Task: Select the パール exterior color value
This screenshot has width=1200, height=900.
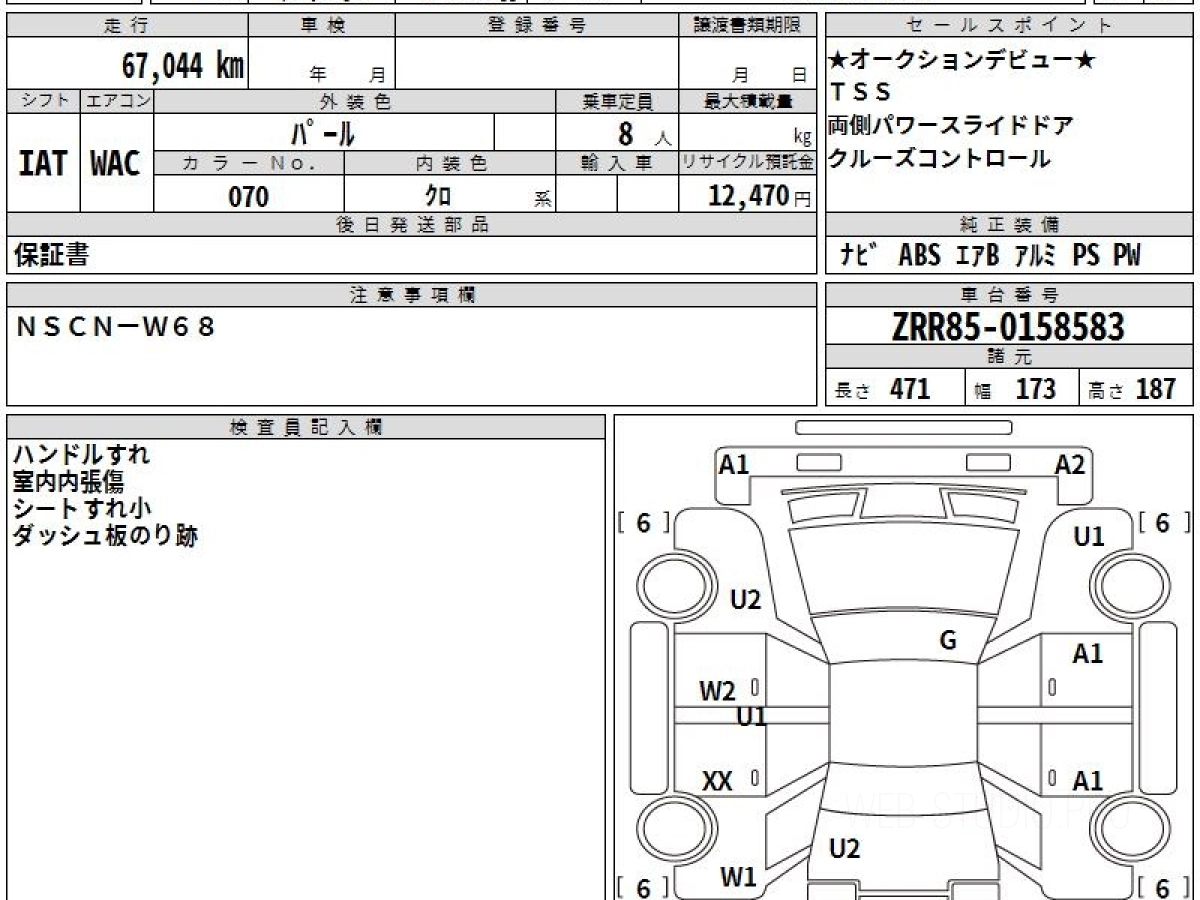Action: (x=324, y=133)
